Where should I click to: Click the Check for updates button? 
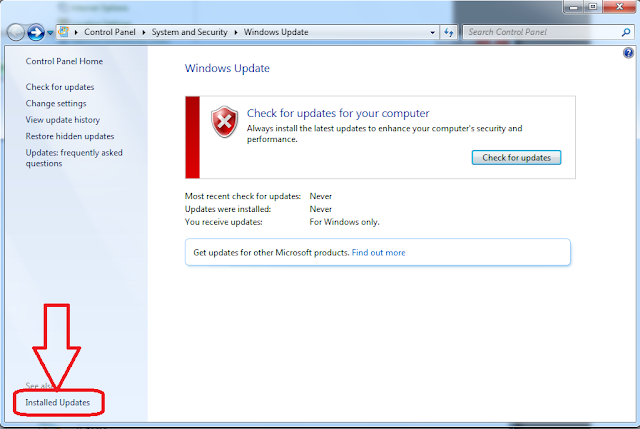click(x=516, y=158)
